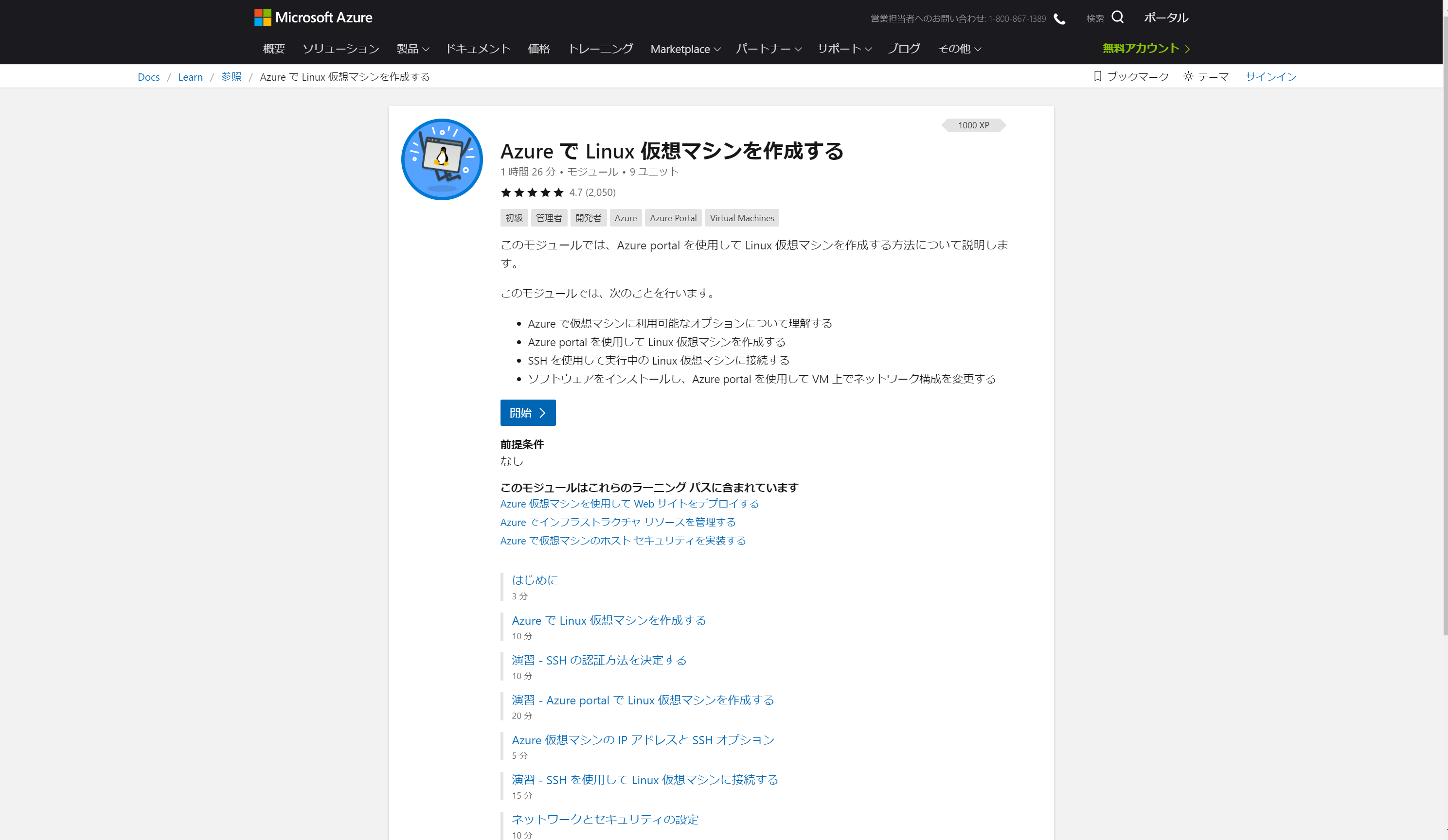The image size is (1448, 840).
Task: Click the Linux penguin module badge
Action: (x=442, y=159)
